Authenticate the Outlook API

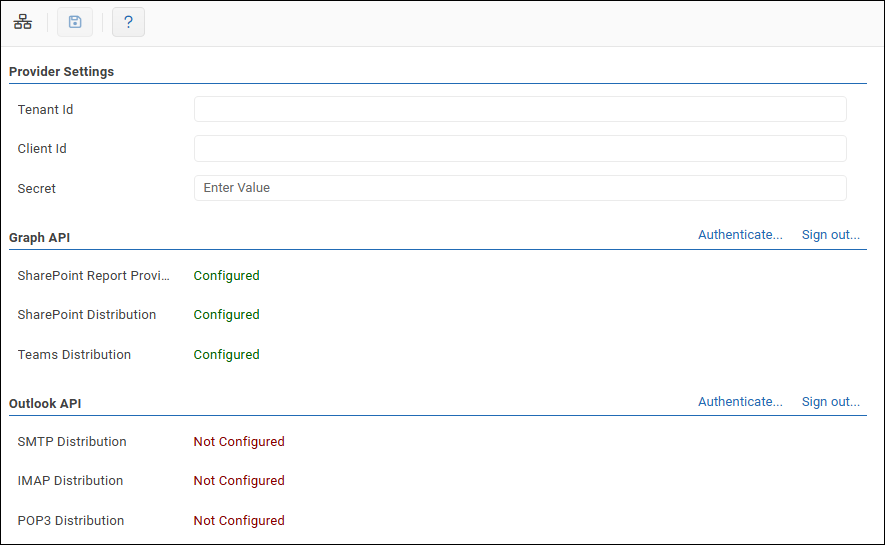[x=740, y=402]
